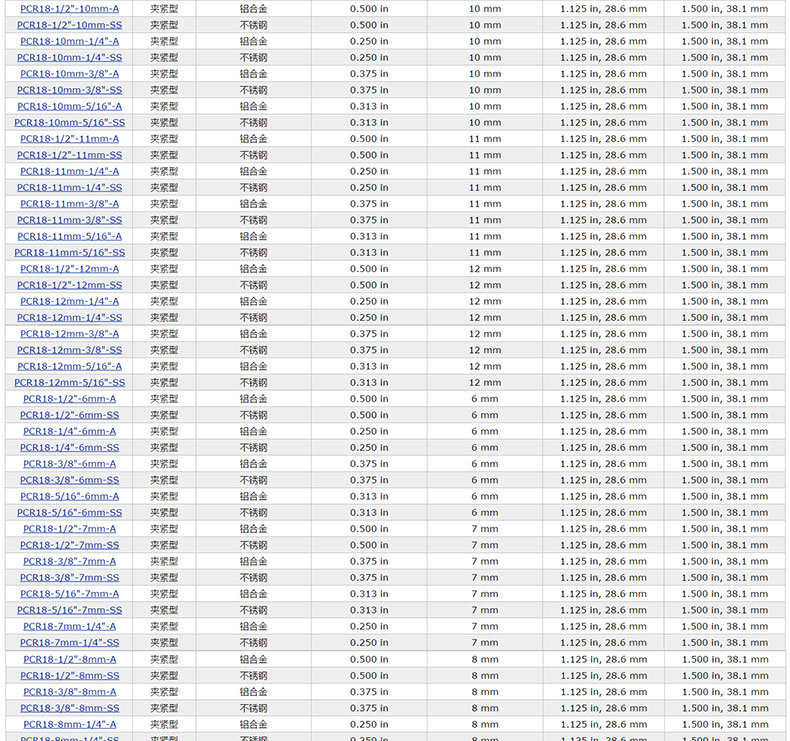
Task: Open PCR18-12mm-3/8"-SS part page
Action: pos(69,350)
